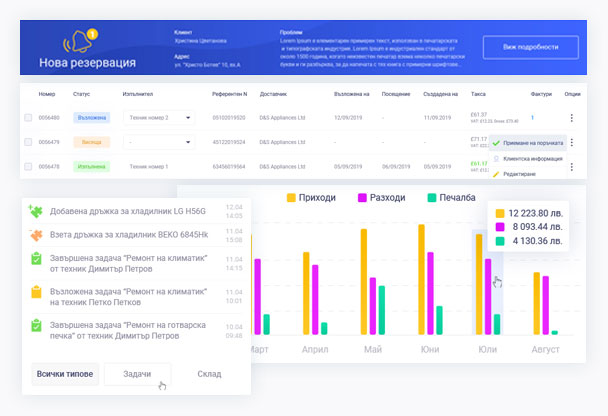The width and height of the screenshot is (608, 416).
Task: Click Изпълнена status badge
Action: pyautogui.click(x=92, y=166)
